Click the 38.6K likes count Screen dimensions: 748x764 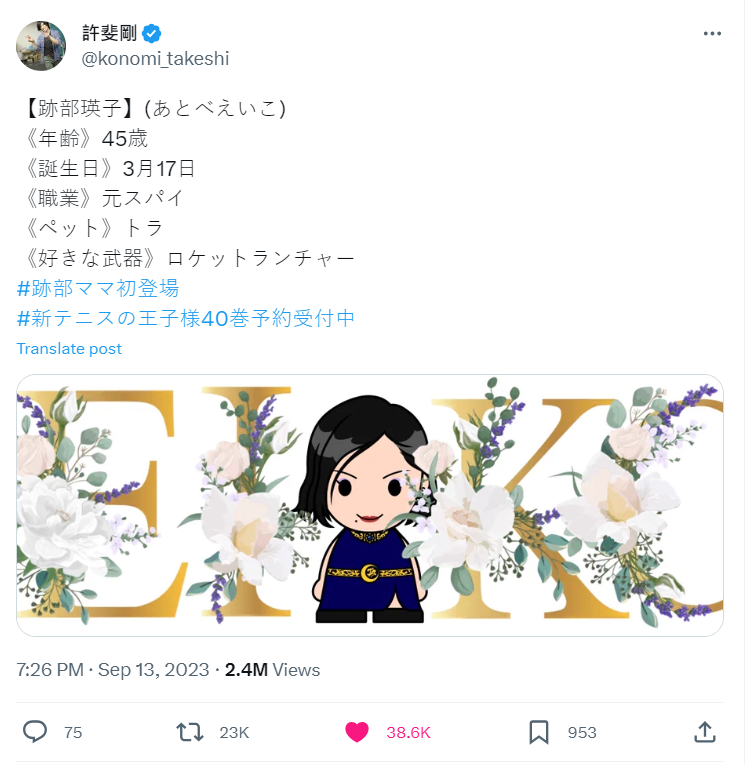tap(408, 733)
